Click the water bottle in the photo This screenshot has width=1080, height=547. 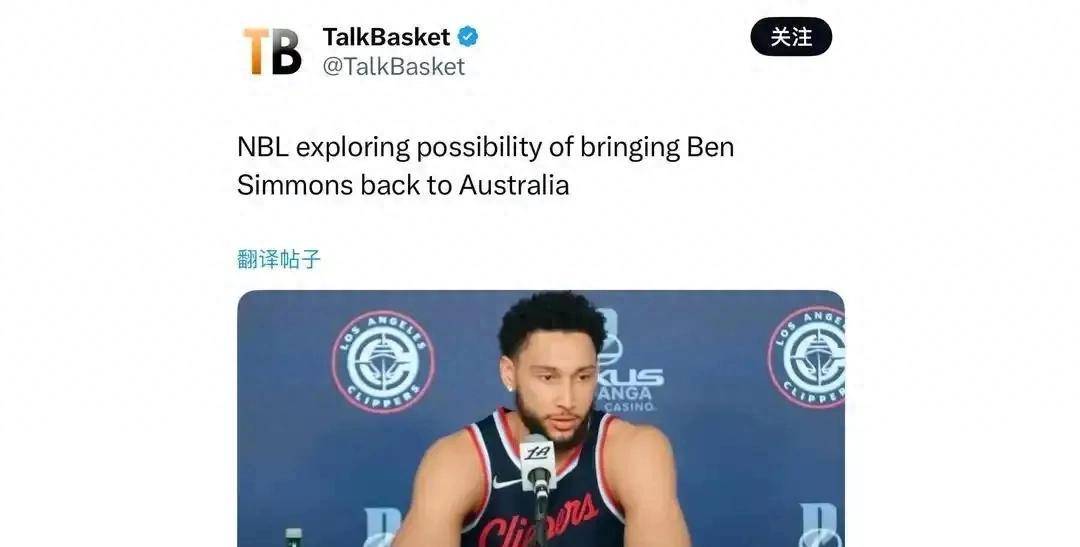(294, 537)
